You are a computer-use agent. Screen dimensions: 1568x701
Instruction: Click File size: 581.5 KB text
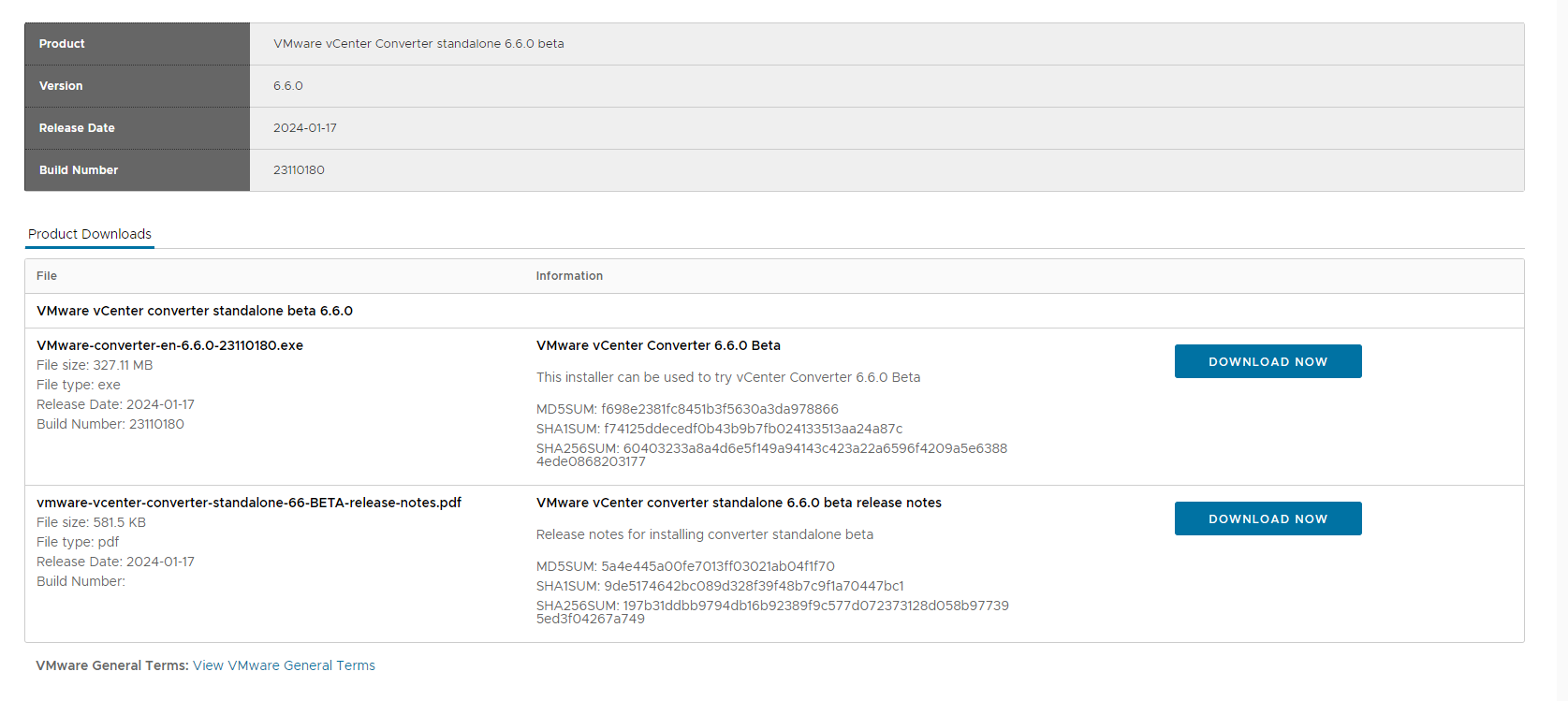coord(91,522)
